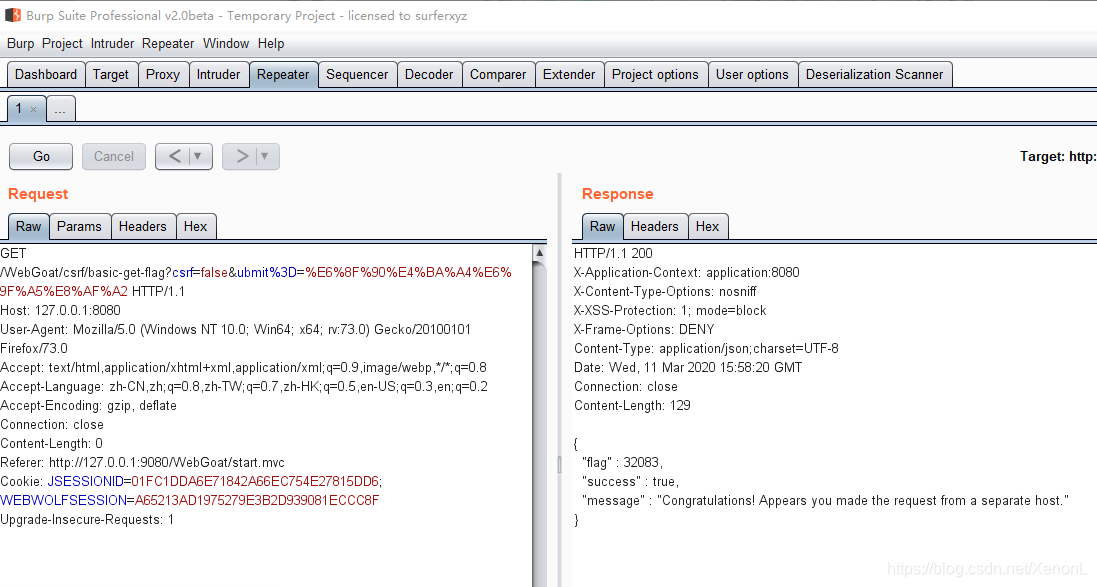
Task: Click the Referer header line in request
Action: pos(142,462)
